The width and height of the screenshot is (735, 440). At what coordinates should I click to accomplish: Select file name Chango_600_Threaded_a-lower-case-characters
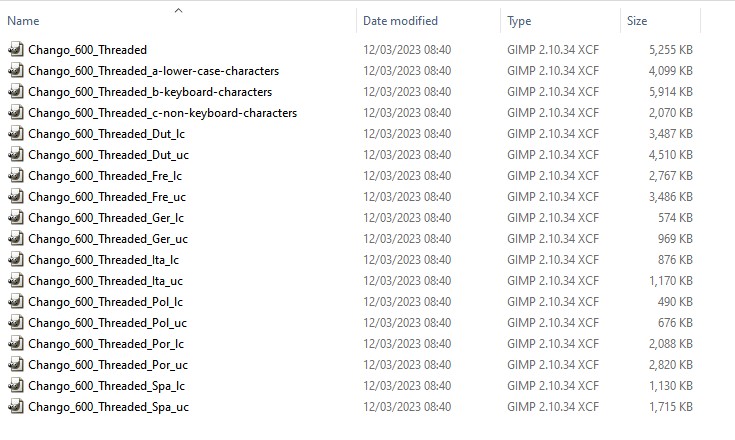(154, 71)
